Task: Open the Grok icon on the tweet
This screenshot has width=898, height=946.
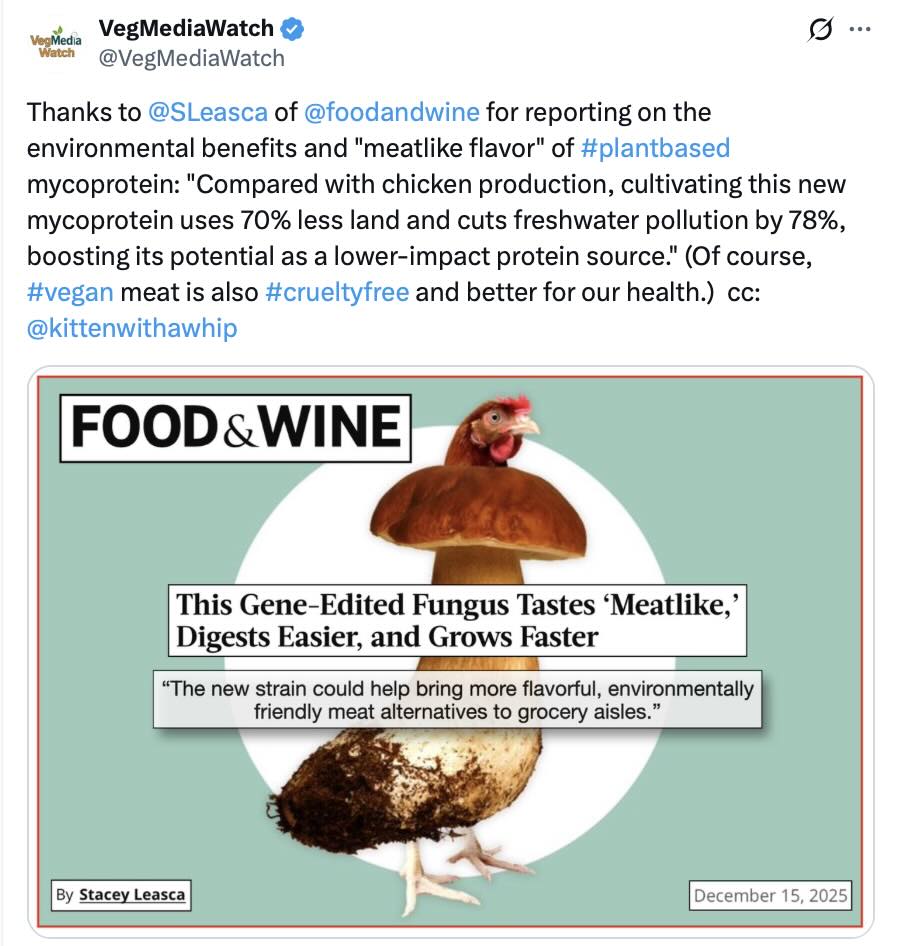Action: pyautogui.click(x=820, y=31)
